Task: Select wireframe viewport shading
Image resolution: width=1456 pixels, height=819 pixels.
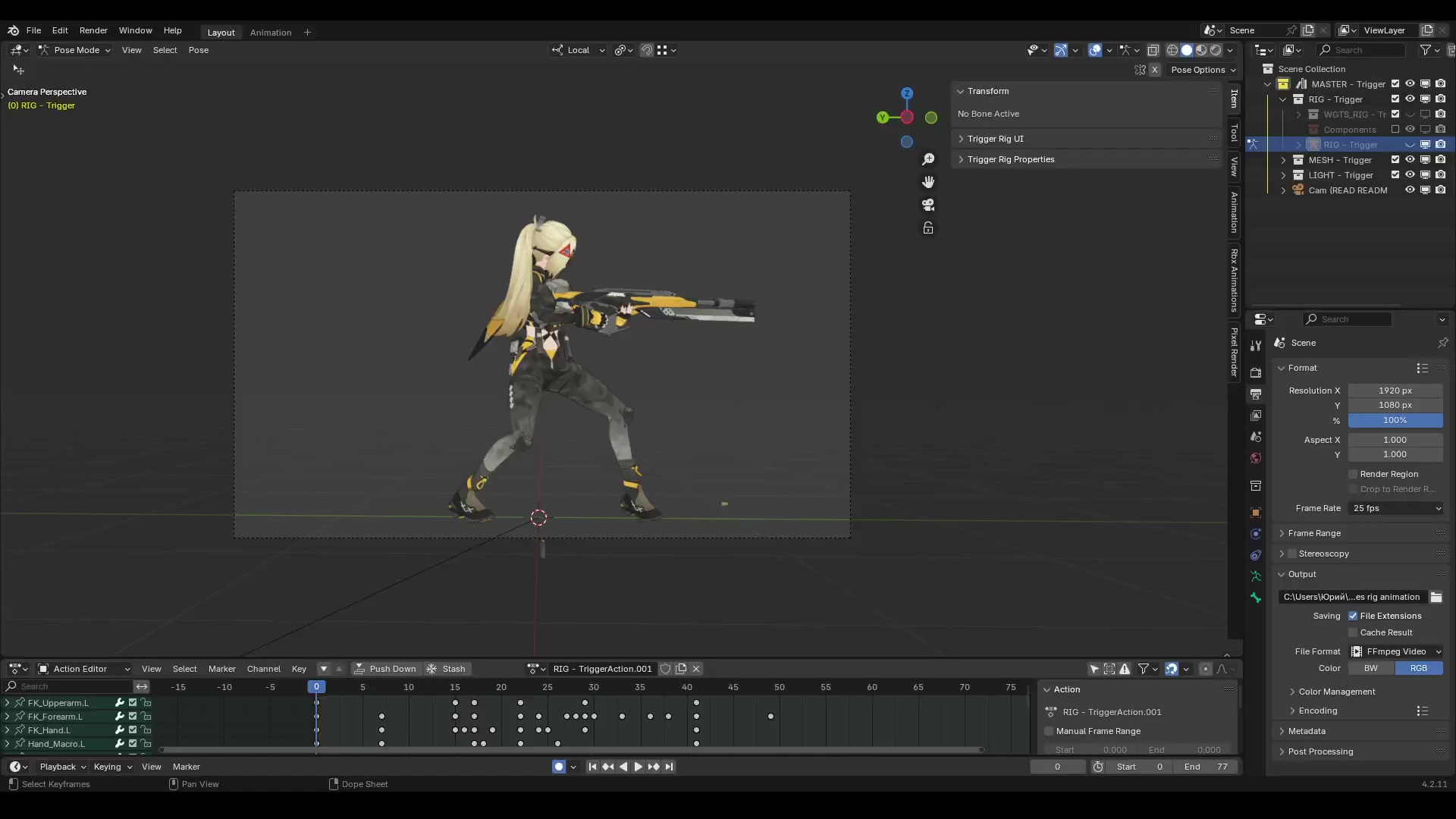Action: click(1172, 50)
